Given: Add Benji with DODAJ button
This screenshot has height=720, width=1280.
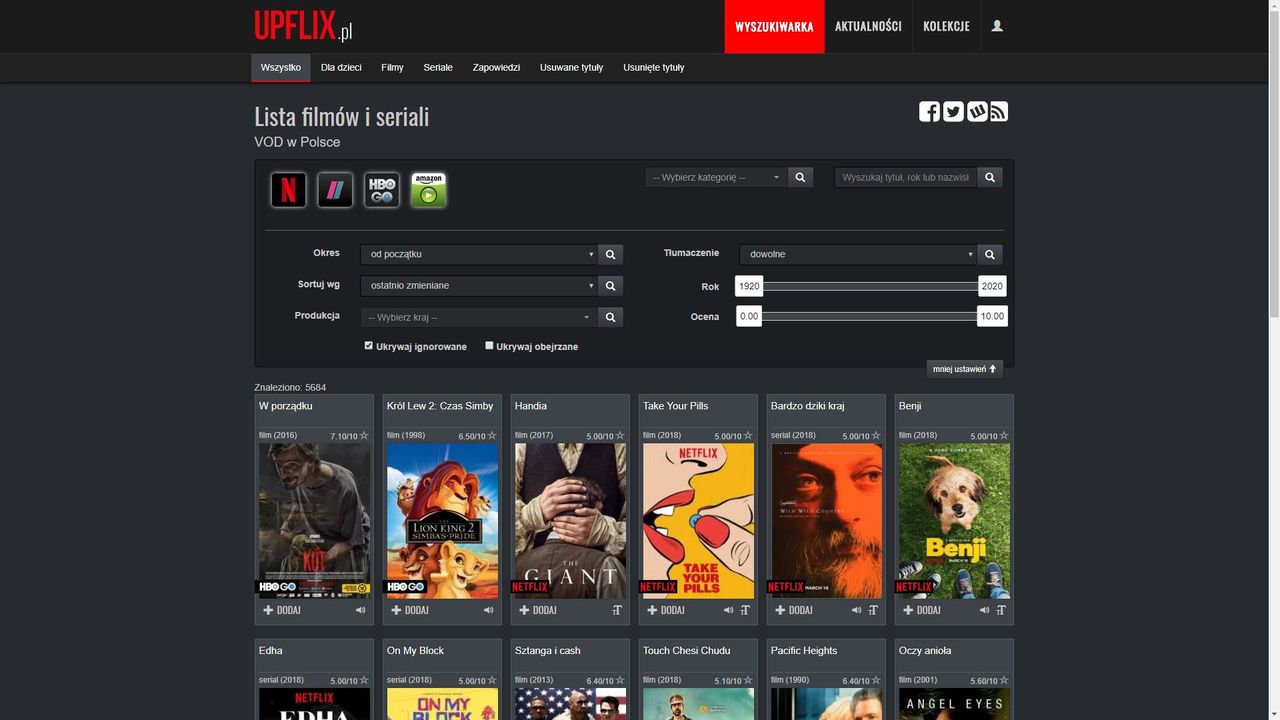Looking at the screenshot, I should click(922, 610).
